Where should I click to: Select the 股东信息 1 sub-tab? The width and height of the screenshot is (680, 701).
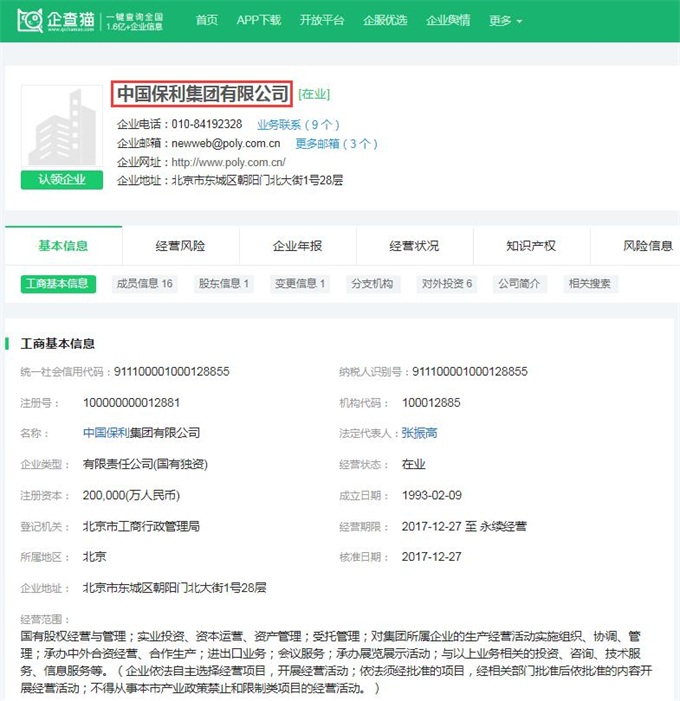coord(224,284)
